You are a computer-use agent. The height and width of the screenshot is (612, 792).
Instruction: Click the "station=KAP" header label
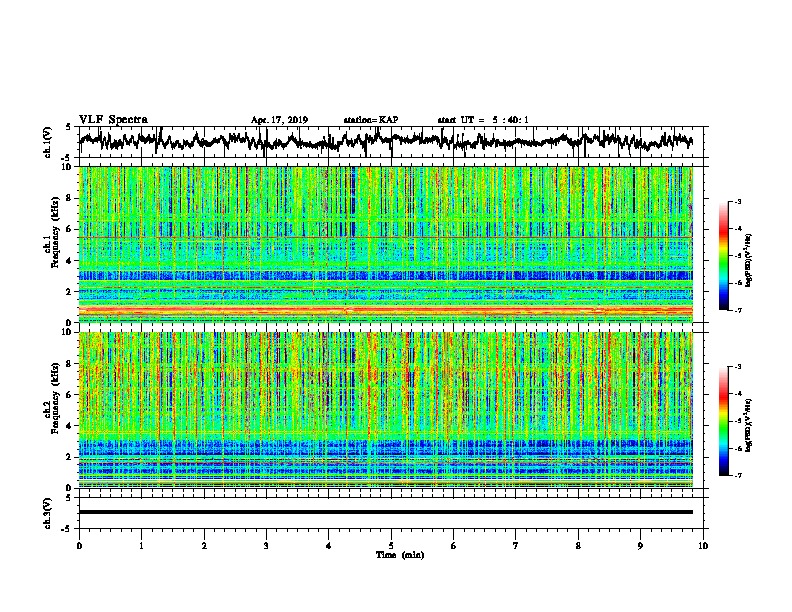point(371,120)
